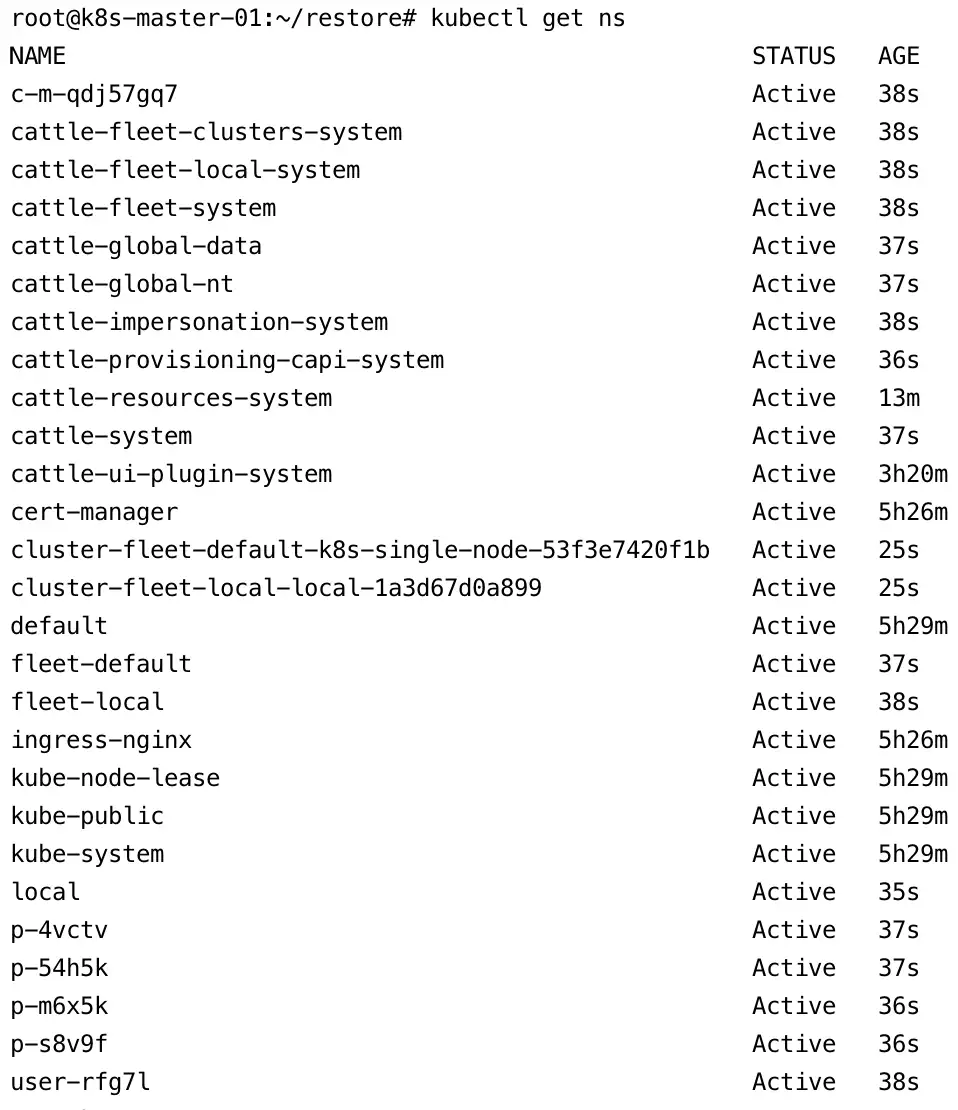
Task: Click the STATUS column header
Action: pyautogui.click(x=793, y=56)
